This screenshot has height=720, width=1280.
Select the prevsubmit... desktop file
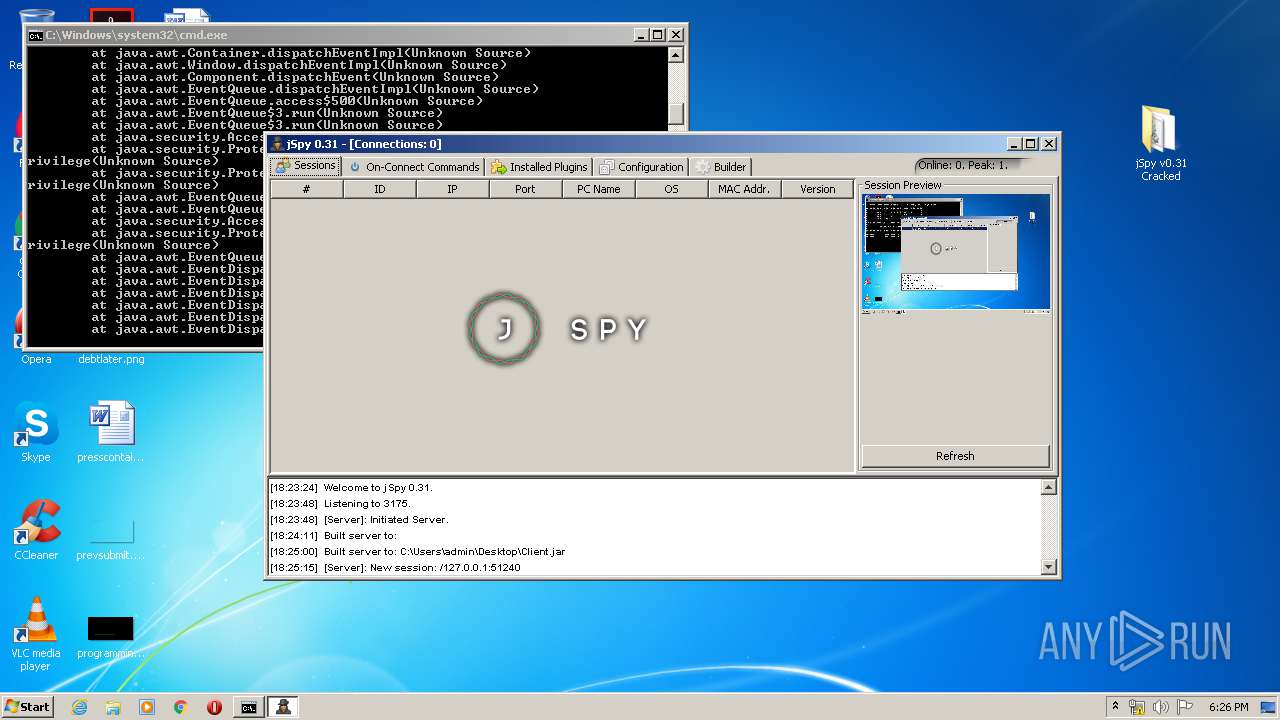click(110, 540)
